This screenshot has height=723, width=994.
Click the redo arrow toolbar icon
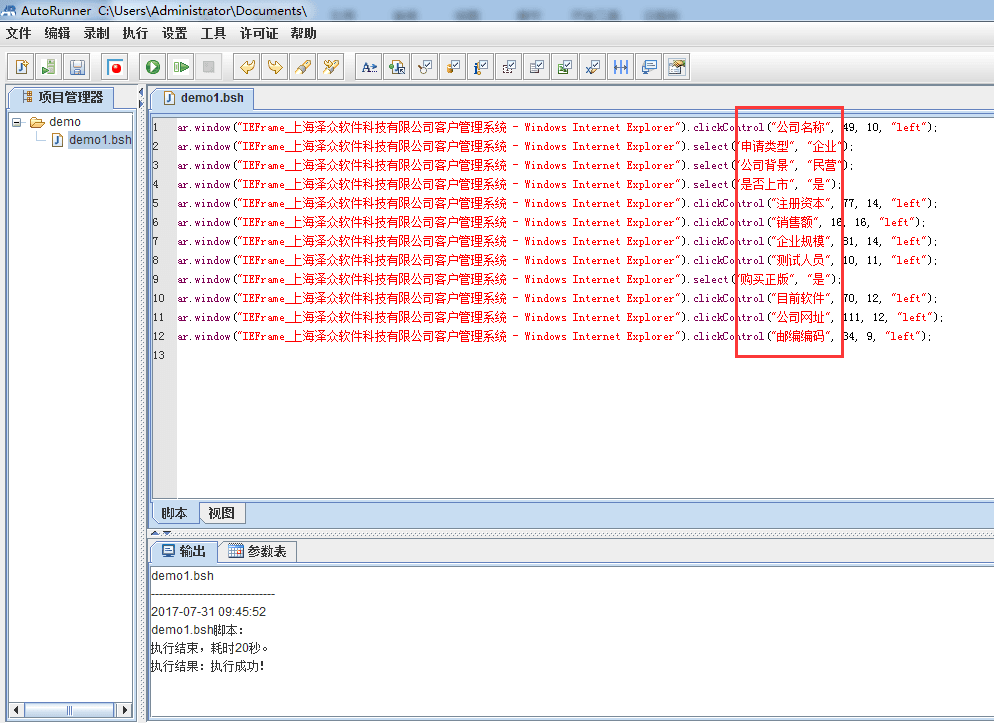pos(274,67)
